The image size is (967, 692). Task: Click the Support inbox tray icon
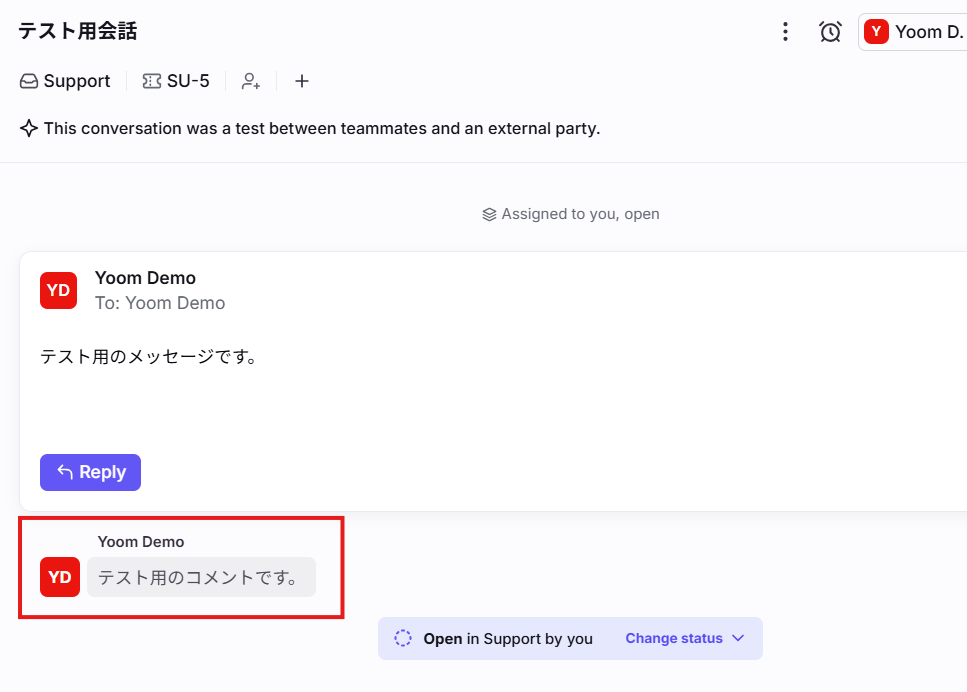pyautogui.click(x=29, y=81)
